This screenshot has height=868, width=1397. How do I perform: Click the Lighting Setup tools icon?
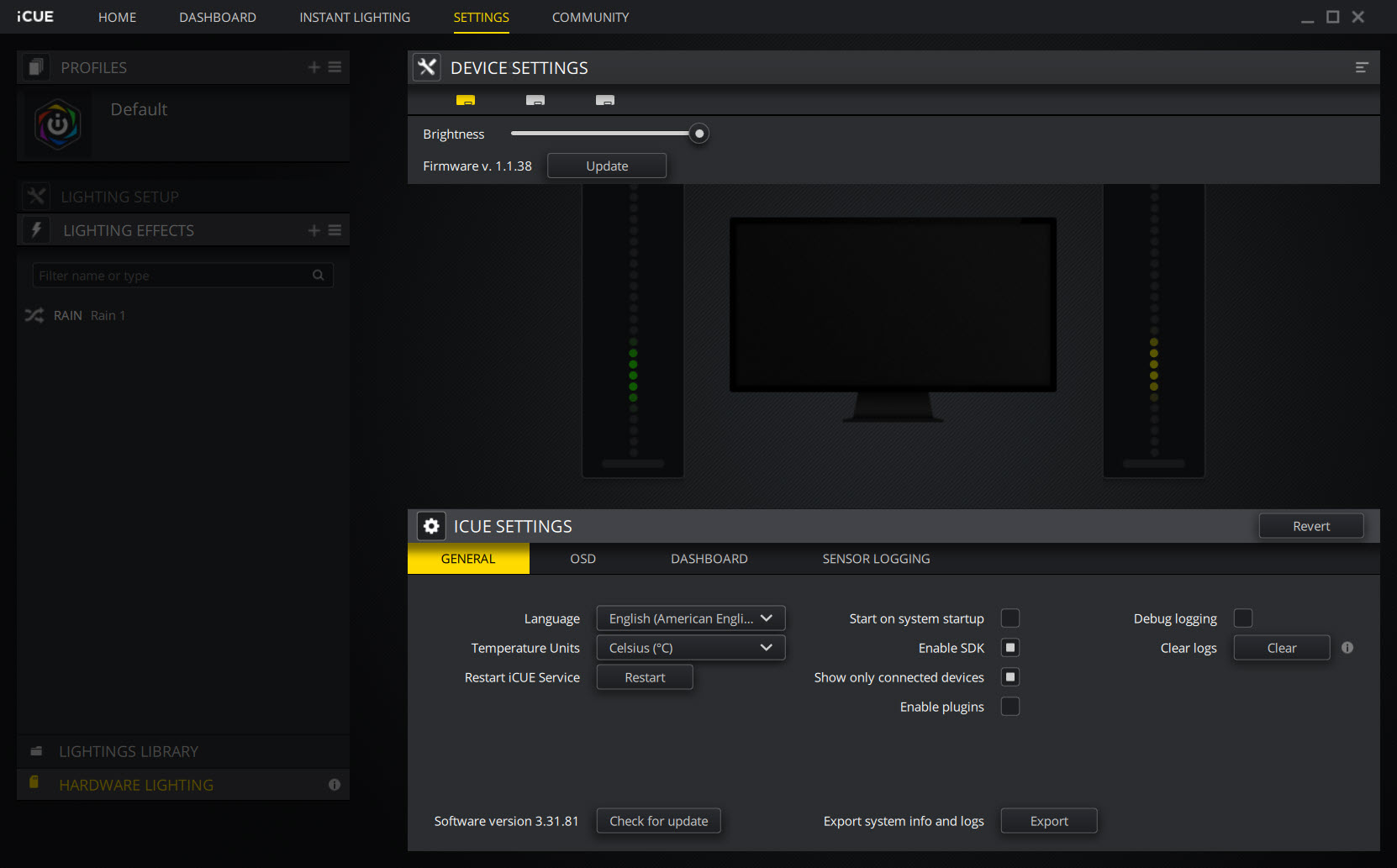[x=36, y=197]
